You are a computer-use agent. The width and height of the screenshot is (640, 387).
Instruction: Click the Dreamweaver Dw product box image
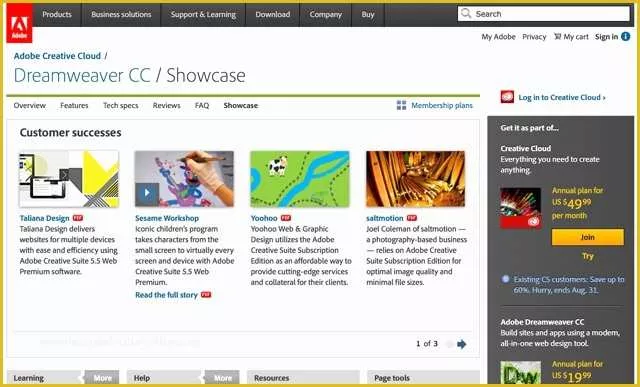point(520,372)
